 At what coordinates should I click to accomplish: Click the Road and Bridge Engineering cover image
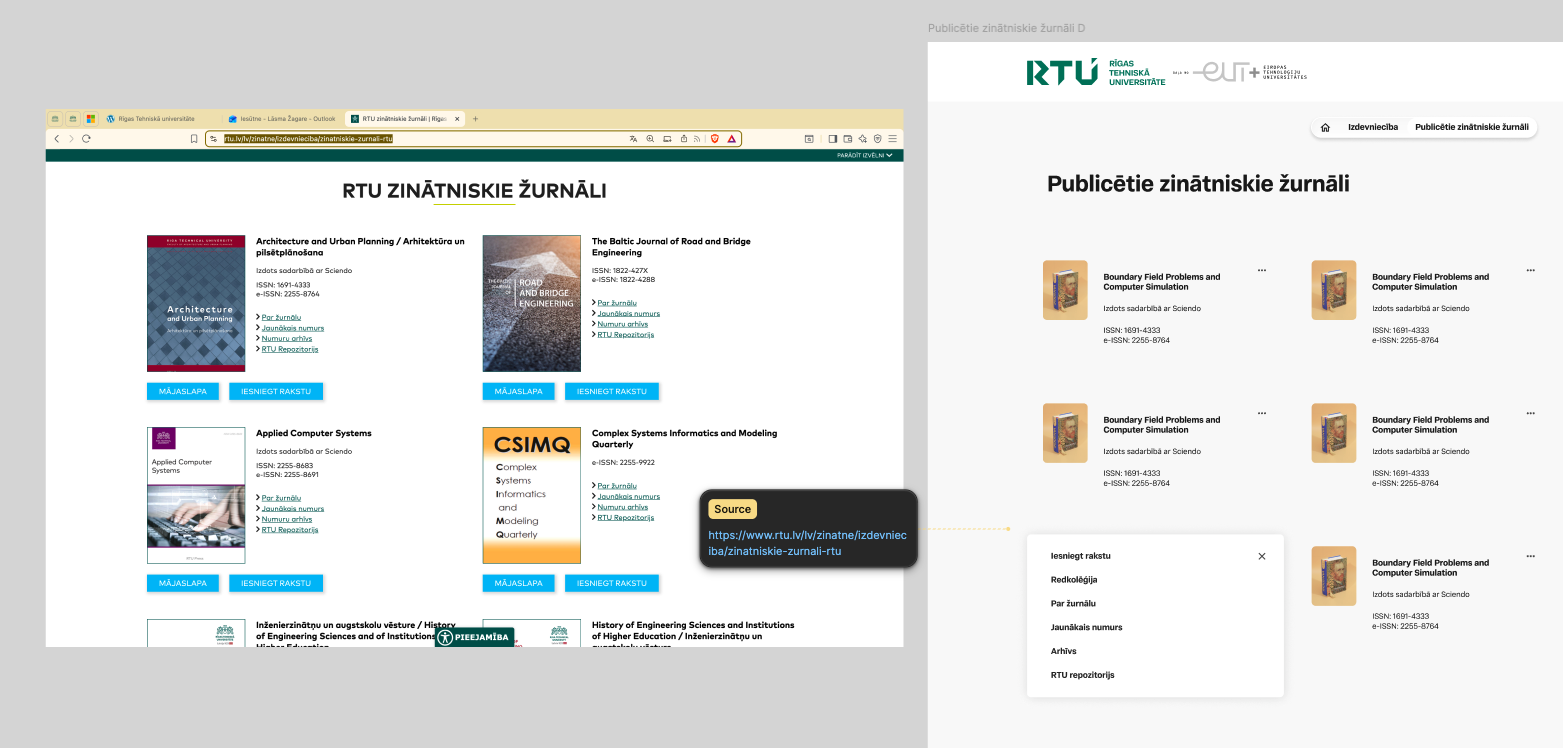(x=532, y=304)
